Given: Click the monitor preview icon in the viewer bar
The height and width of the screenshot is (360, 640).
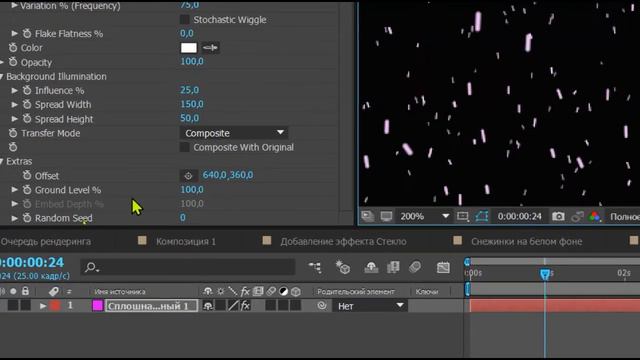Looking at the screenshot, I should tap(386, 216).
